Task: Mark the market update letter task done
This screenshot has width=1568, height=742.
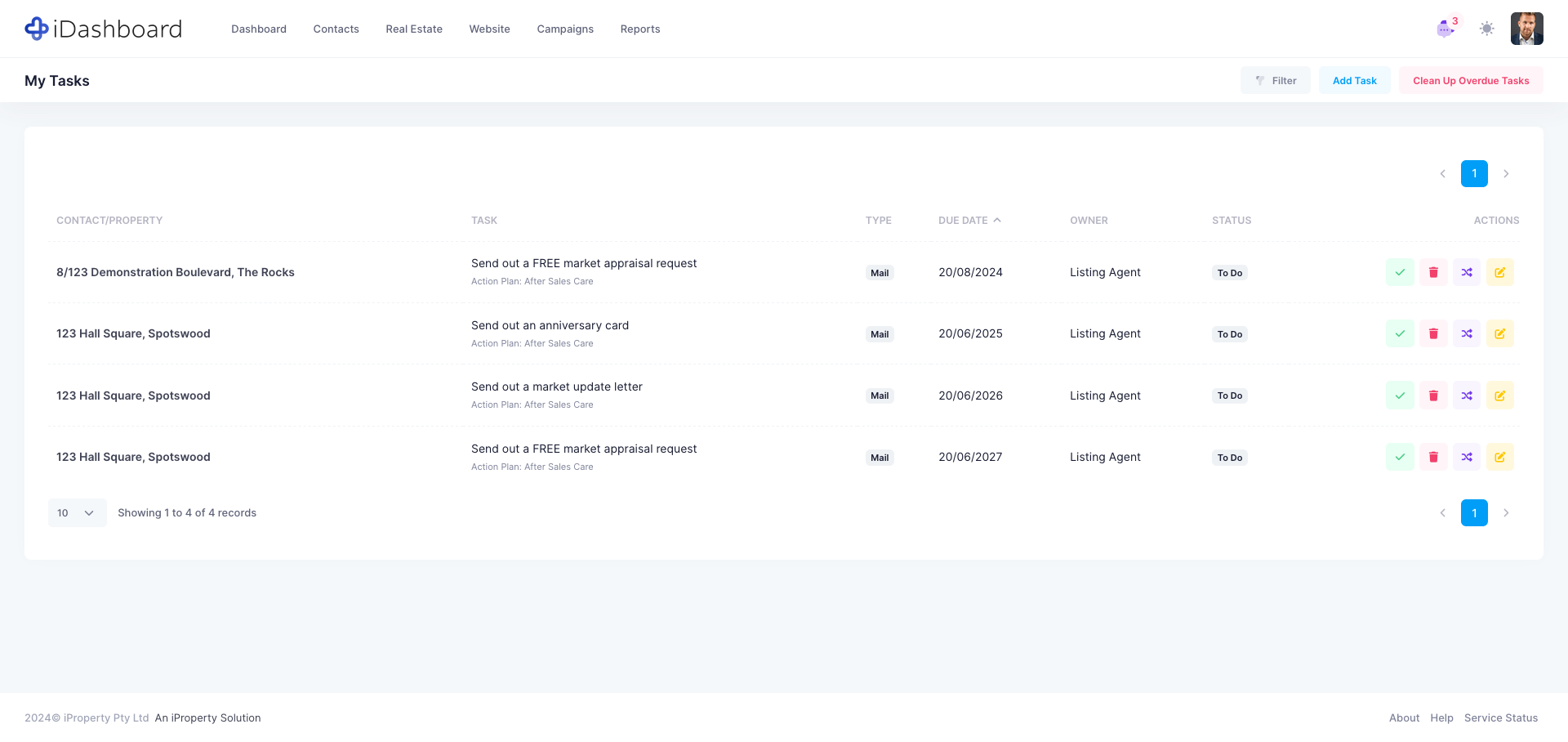Action: [x=1400, y=396]
